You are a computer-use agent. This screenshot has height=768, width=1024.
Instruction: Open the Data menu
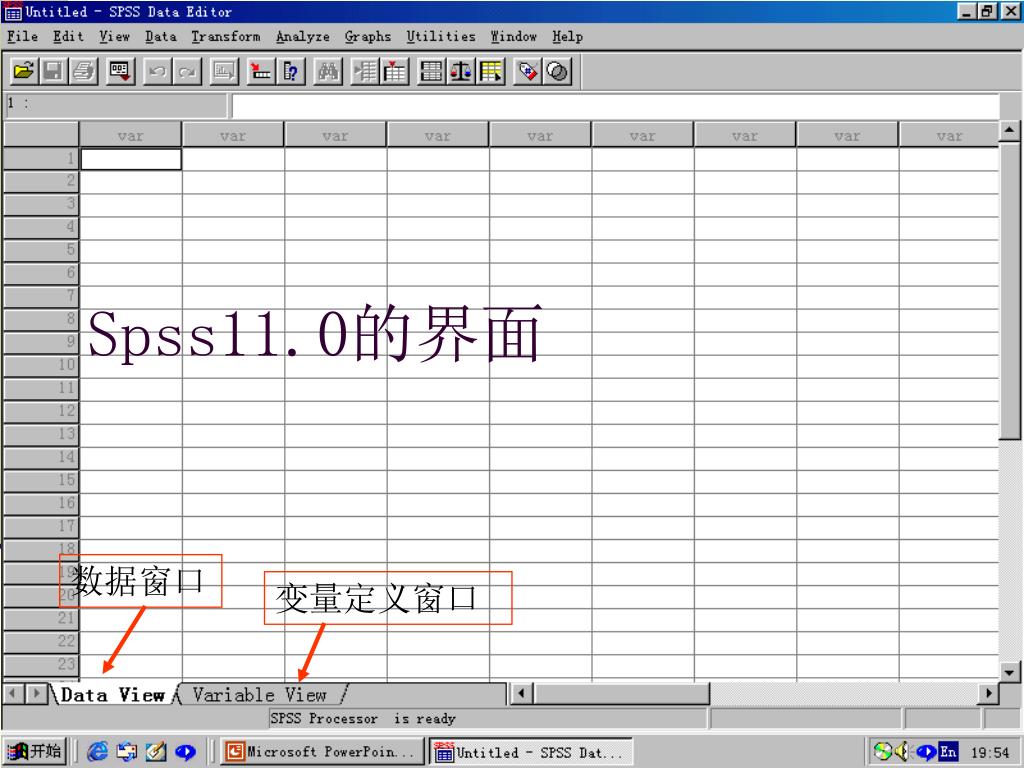(161, 37)
